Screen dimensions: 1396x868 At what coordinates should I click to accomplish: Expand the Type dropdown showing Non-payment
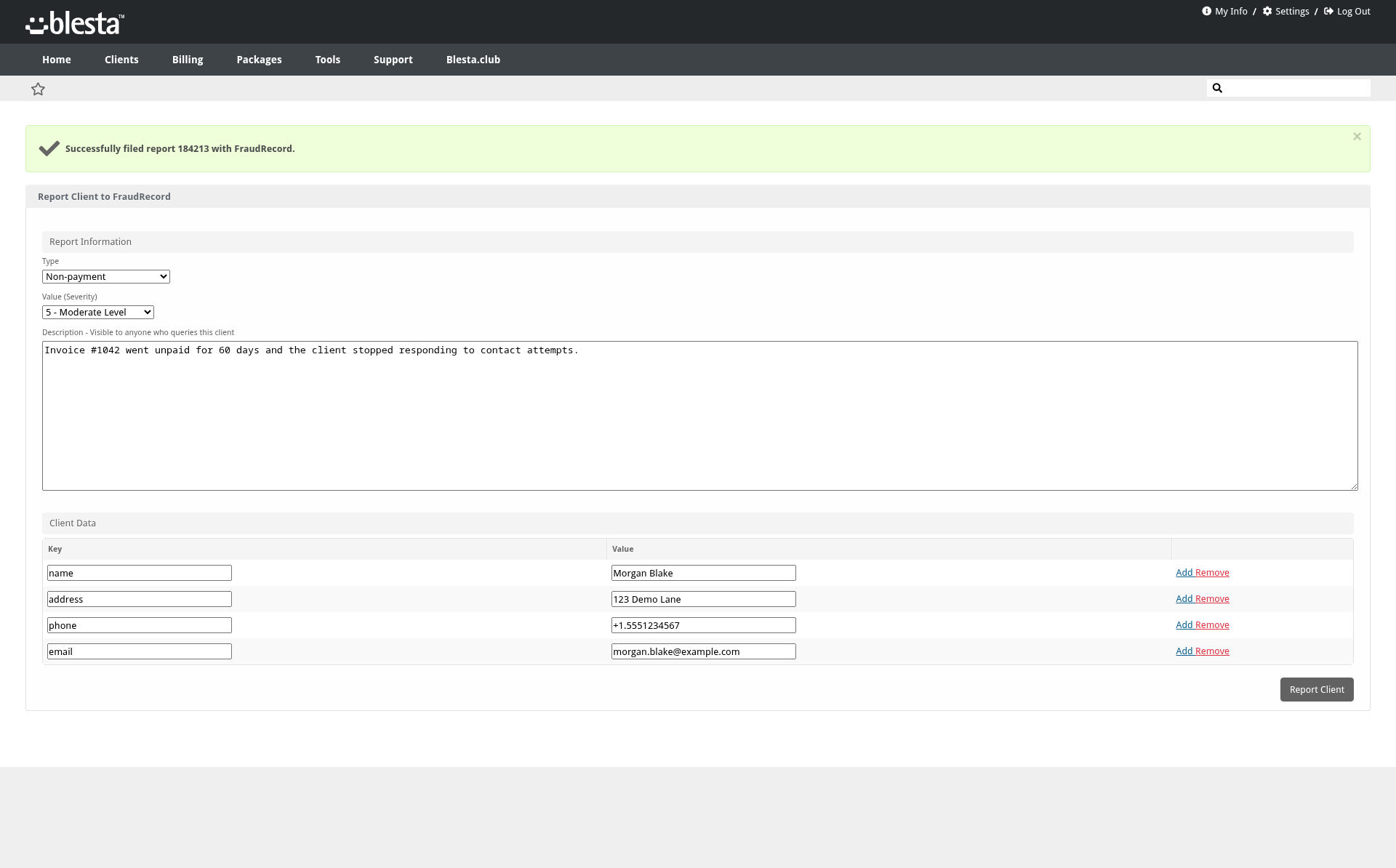(106, 277)
